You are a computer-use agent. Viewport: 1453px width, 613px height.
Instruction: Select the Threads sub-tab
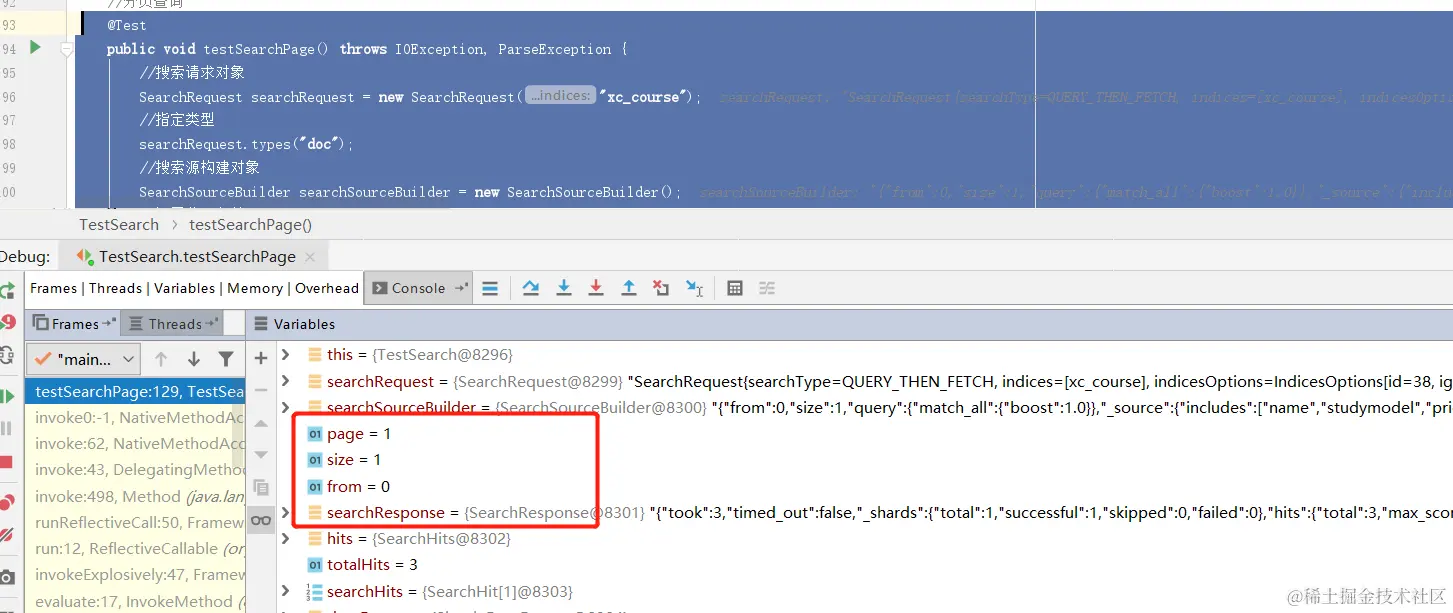click(x=173, y=324)
